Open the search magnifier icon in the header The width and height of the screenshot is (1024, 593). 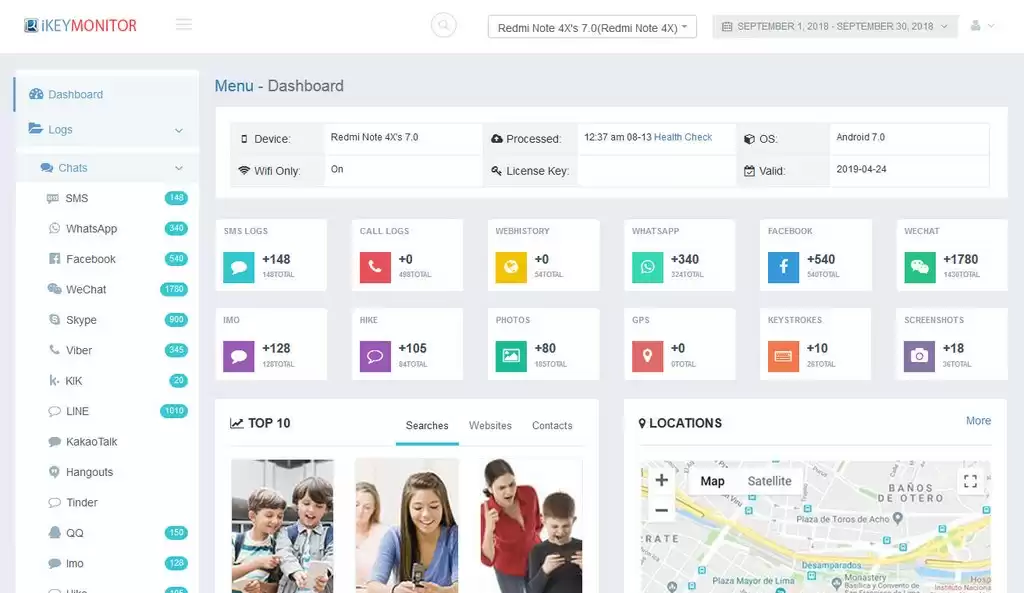(x=443, y=24)
